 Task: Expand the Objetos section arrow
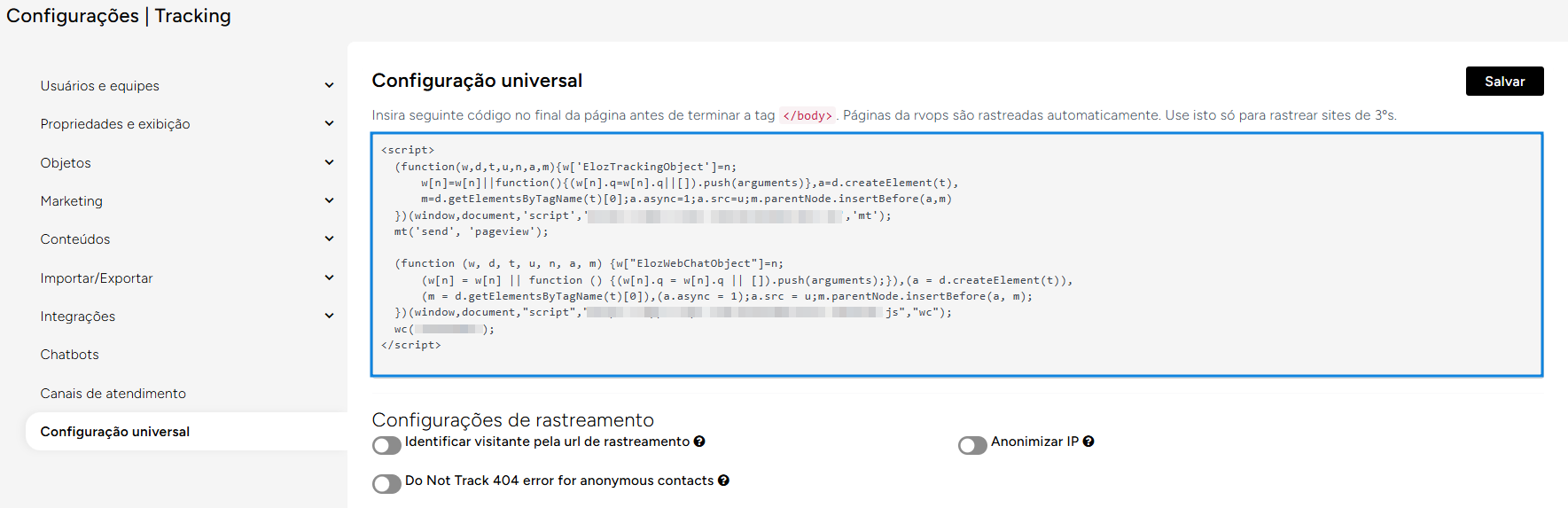point(329,163)
